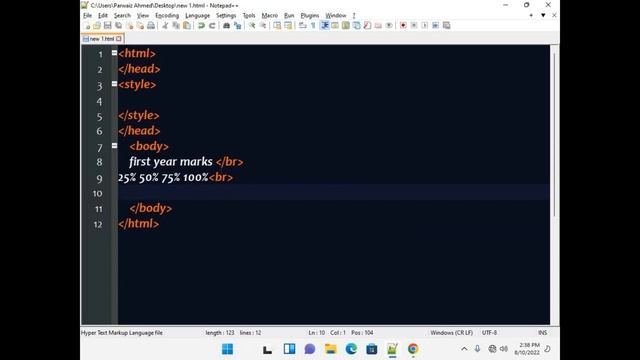Toggle INS insert mode in status bar
This screenshot has width=640, height=360.
coord(542,333)
